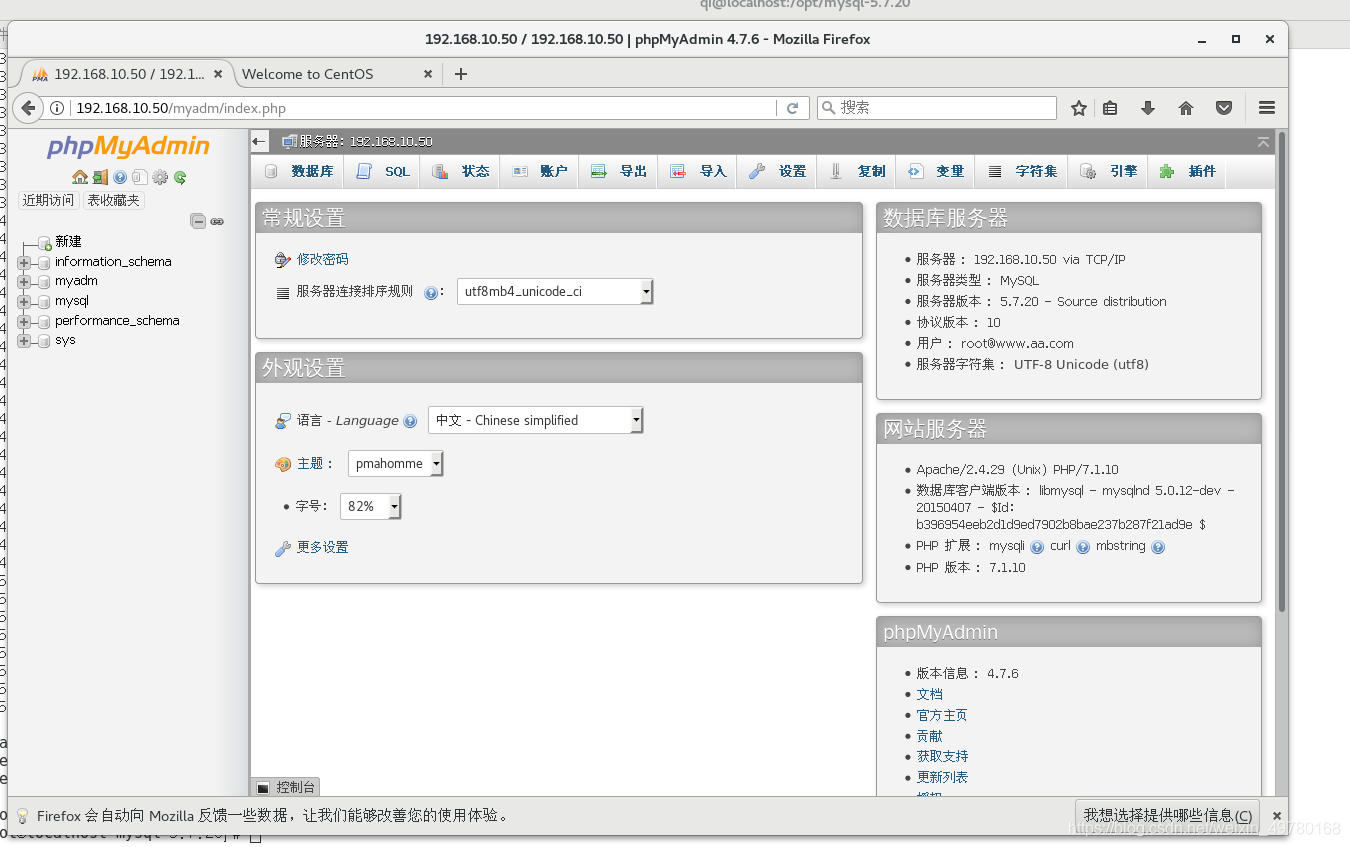Expand myadm database node

pos(24,282)
